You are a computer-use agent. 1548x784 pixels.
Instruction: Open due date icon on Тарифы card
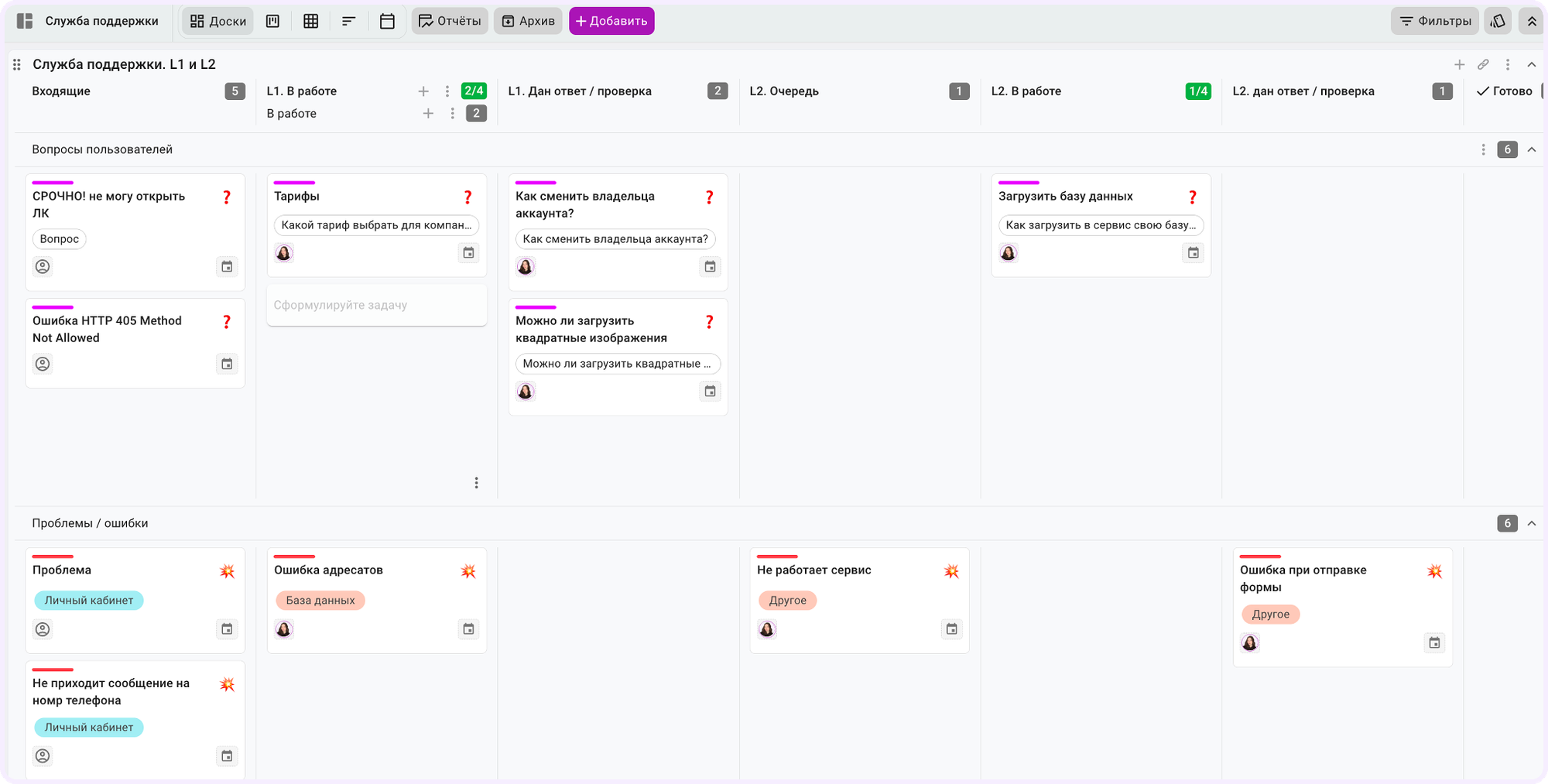(468, 253)
